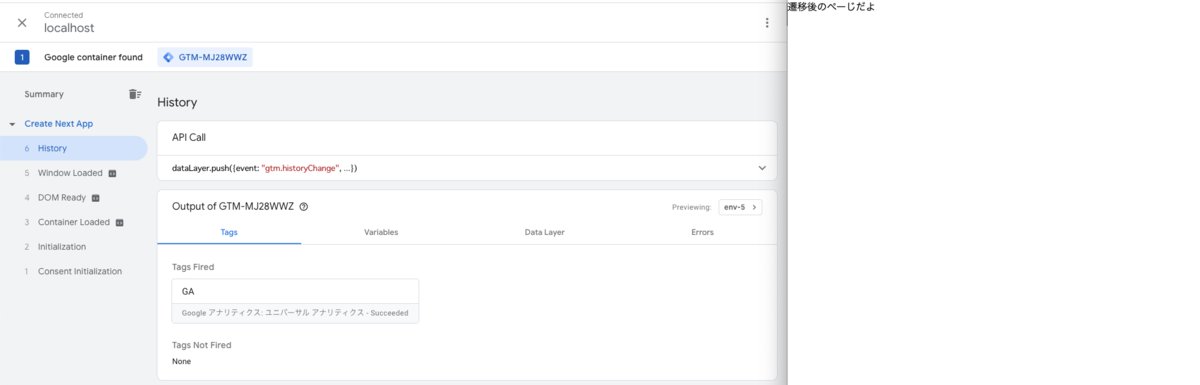
Task: Click the Succeeded status line under GA
Action: (x=295, y=313)
